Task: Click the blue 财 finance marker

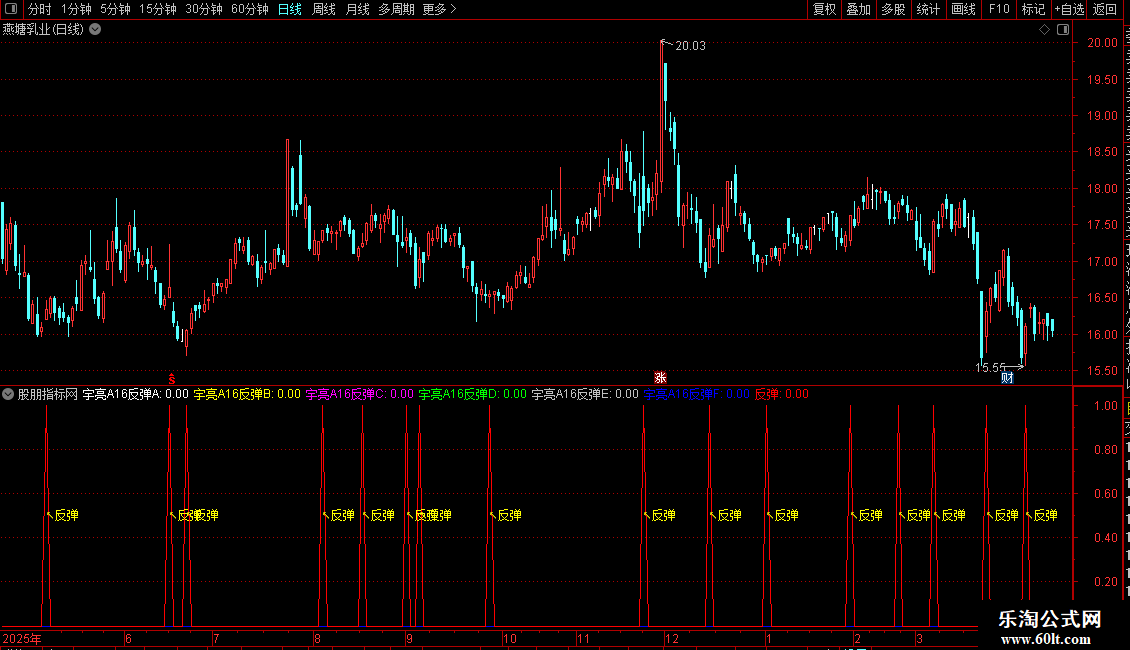Action: (x=1007, y=378)
